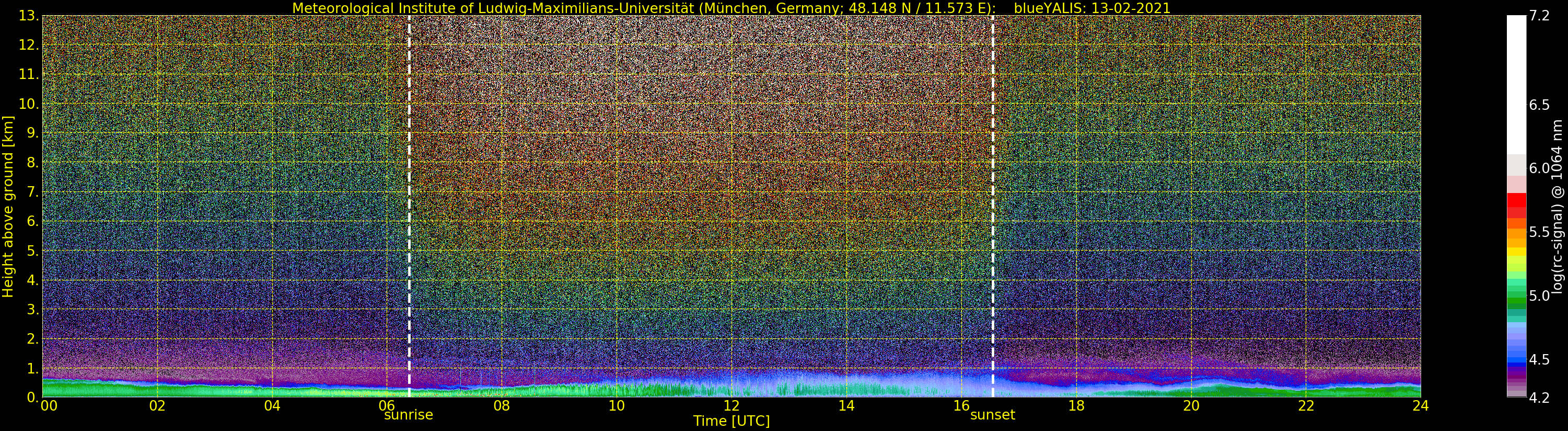Image resolution: width=1568 pixels, height=431 pixels.
Task: Click the white dashed sunset marker line
Action: tap(993, 206)
